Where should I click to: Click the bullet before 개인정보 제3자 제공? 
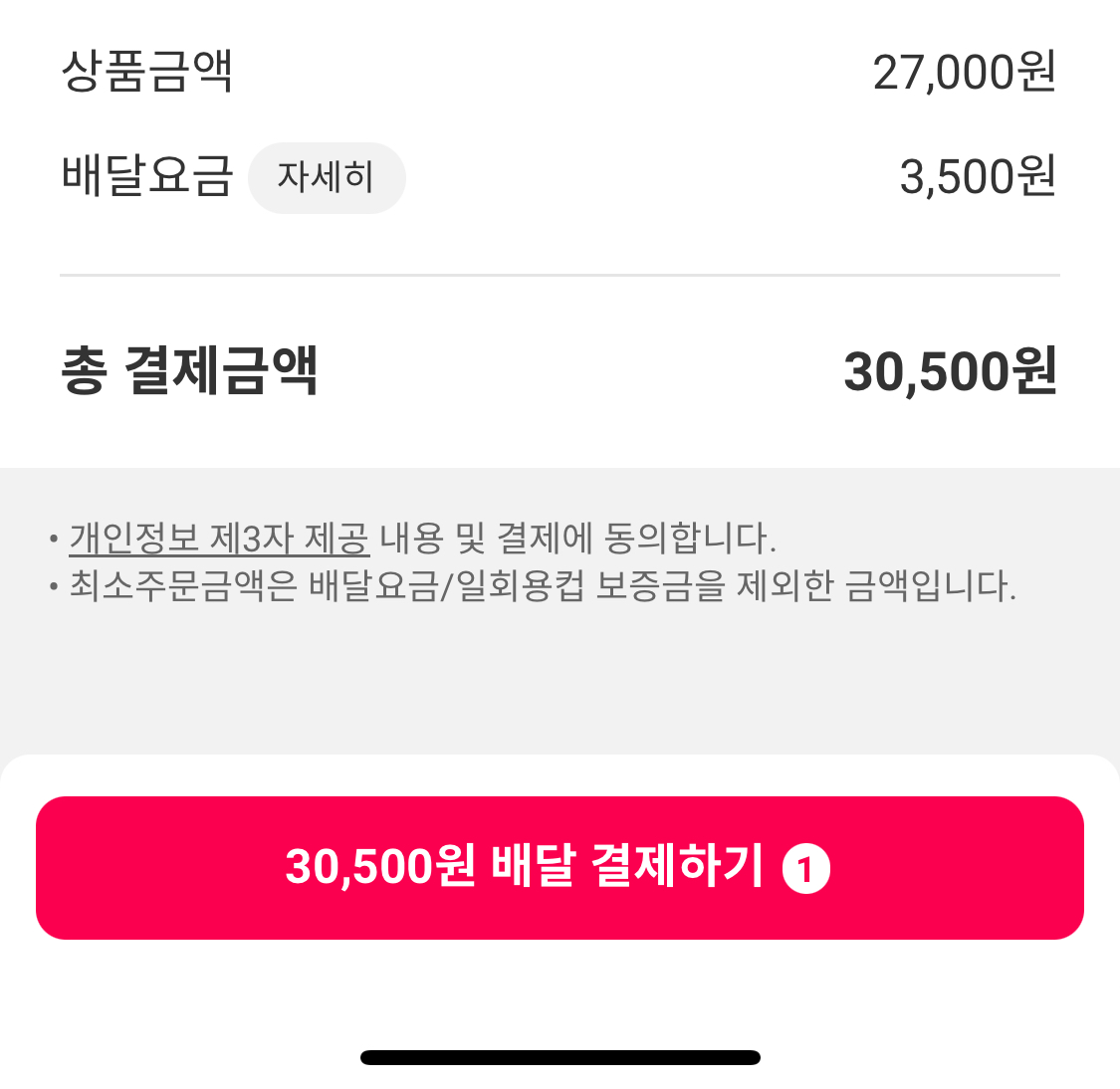coord(54,539)
